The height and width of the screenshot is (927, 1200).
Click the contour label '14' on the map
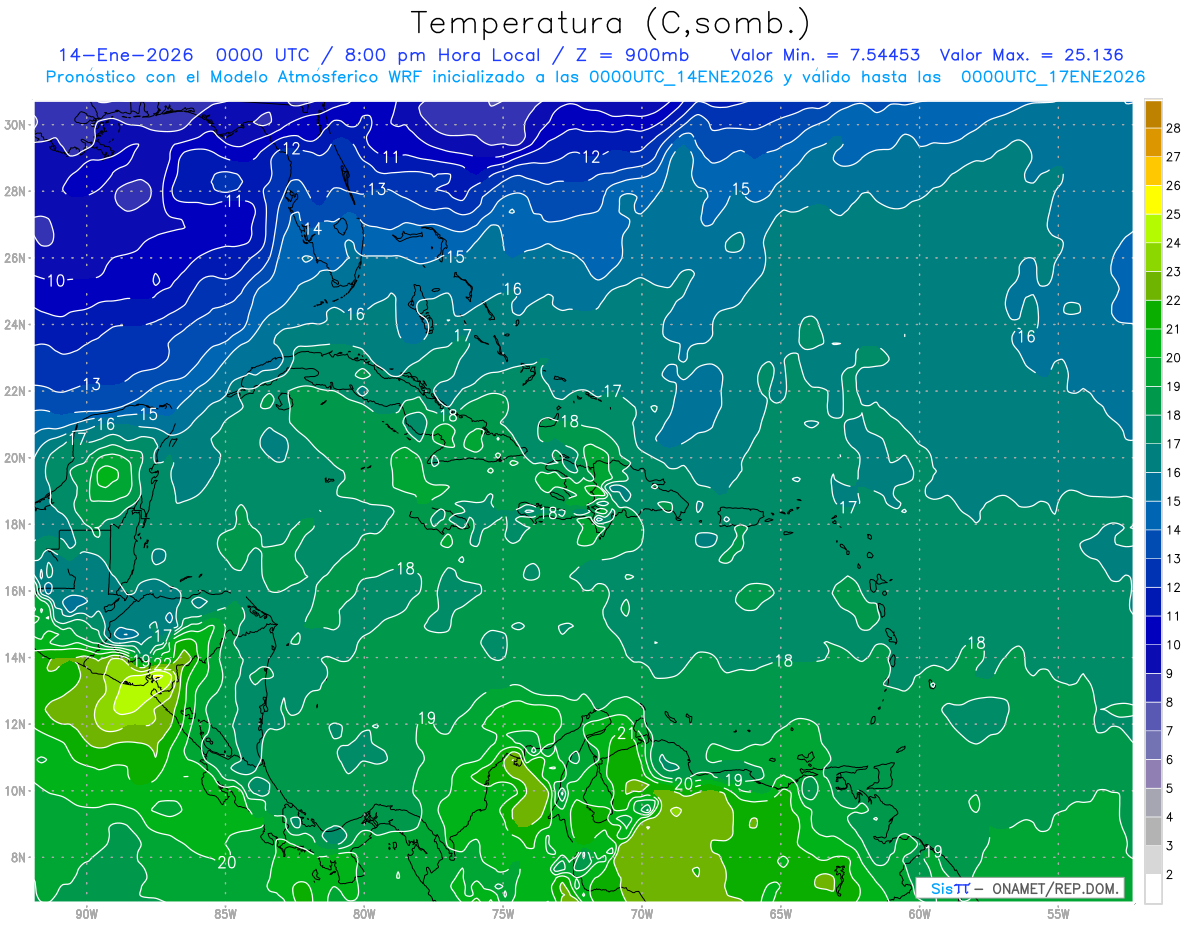point(313,229)
